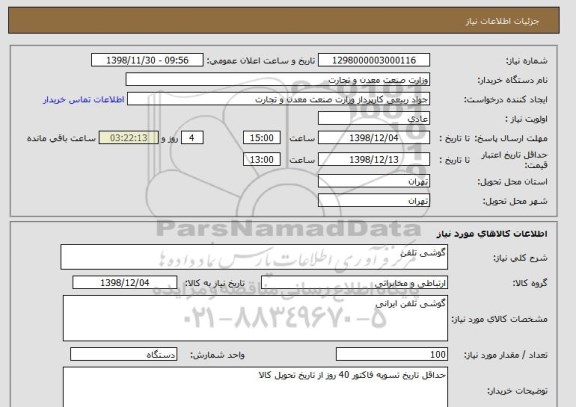
Task: Click the deadline time field 15:00
Action: click(262, 138)
